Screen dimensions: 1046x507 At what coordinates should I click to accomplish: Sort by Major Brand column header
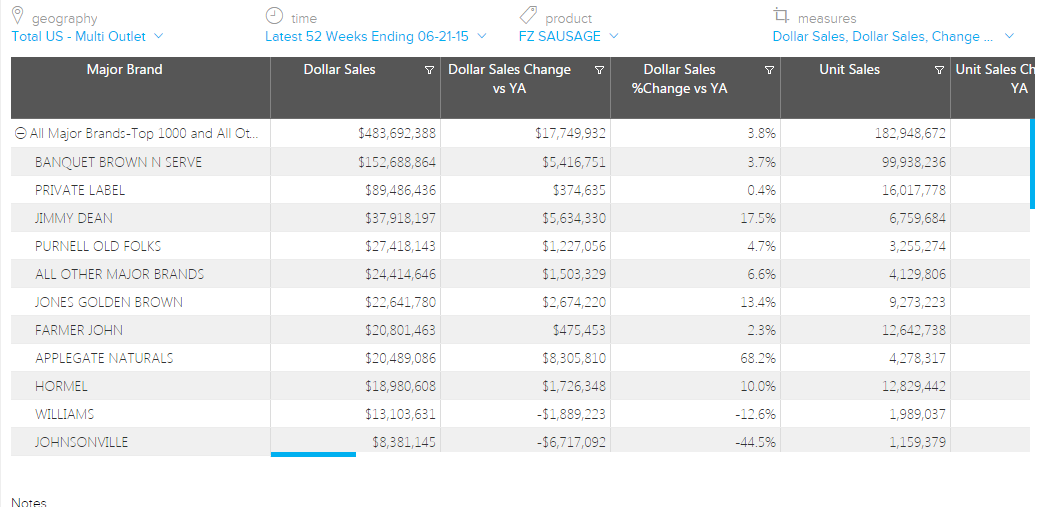click(125, 70)
